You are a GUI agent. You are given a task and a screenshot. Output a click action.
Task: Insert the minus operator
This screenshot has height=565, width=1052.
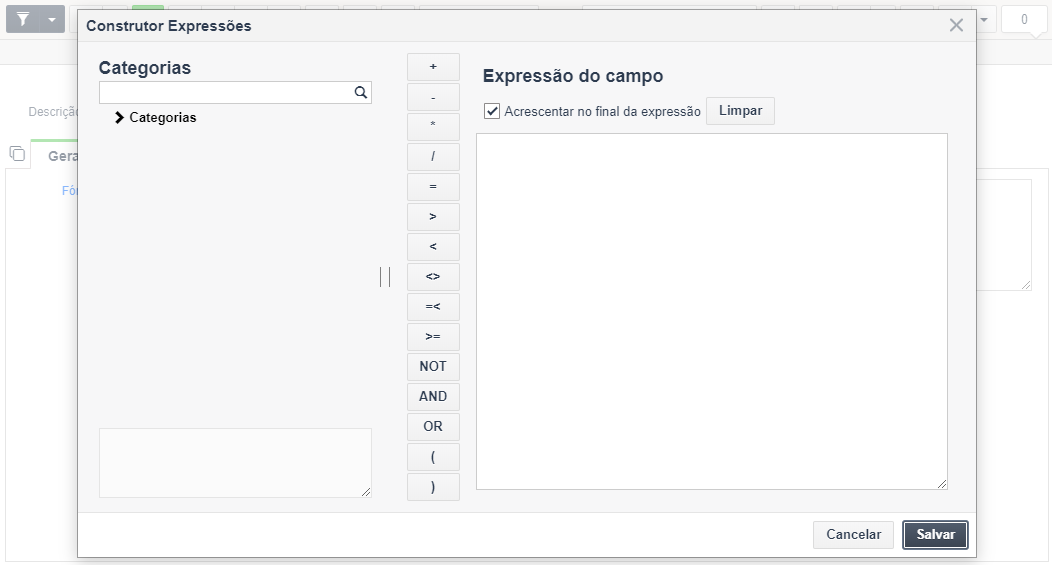[433, 97]
